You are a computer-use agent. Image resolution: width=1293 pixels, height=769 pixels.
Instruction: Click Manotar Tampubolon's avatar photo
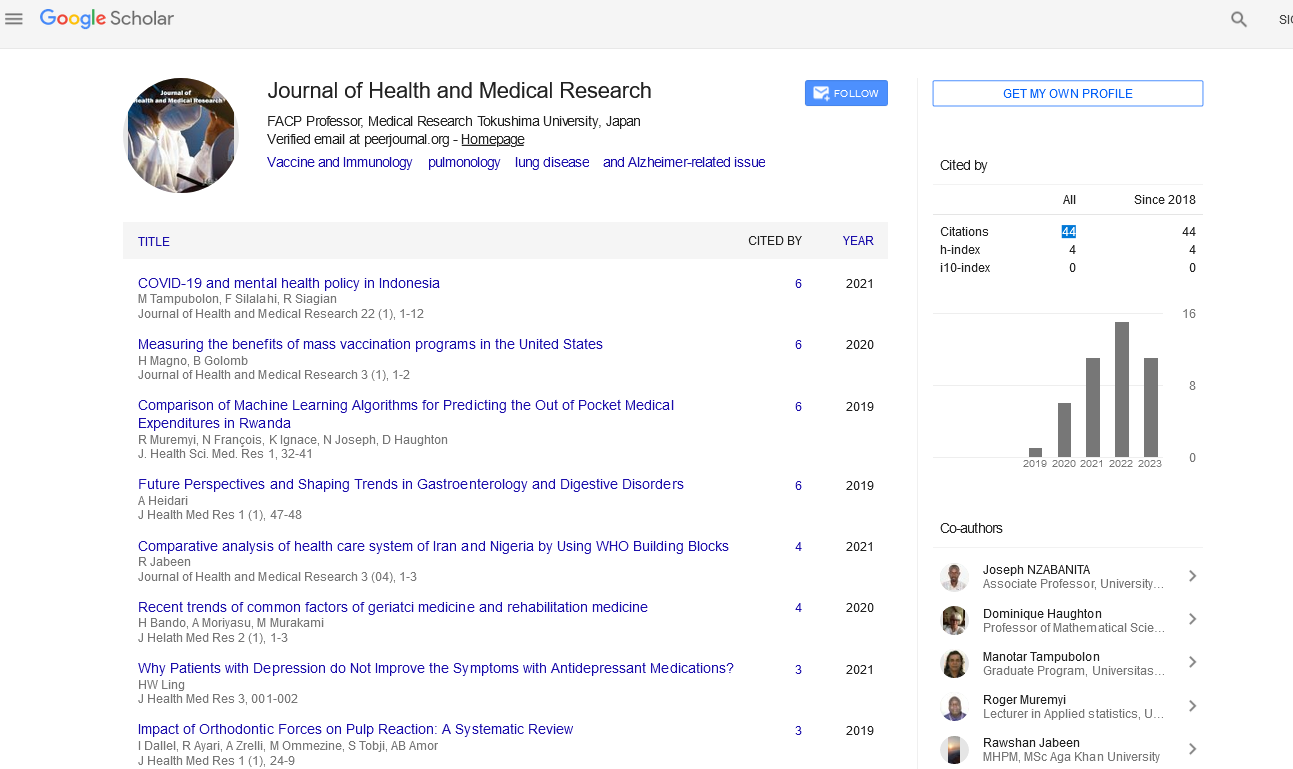955,664
